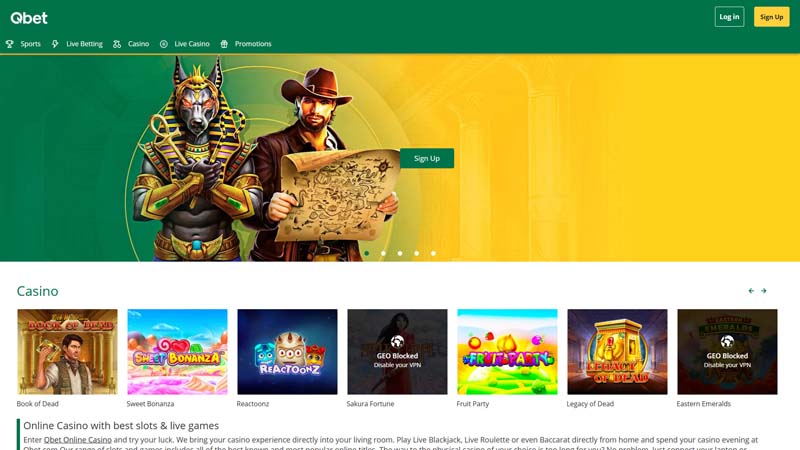Click the Casino cherries icon
Screen dimensions: 800x450
117,44
